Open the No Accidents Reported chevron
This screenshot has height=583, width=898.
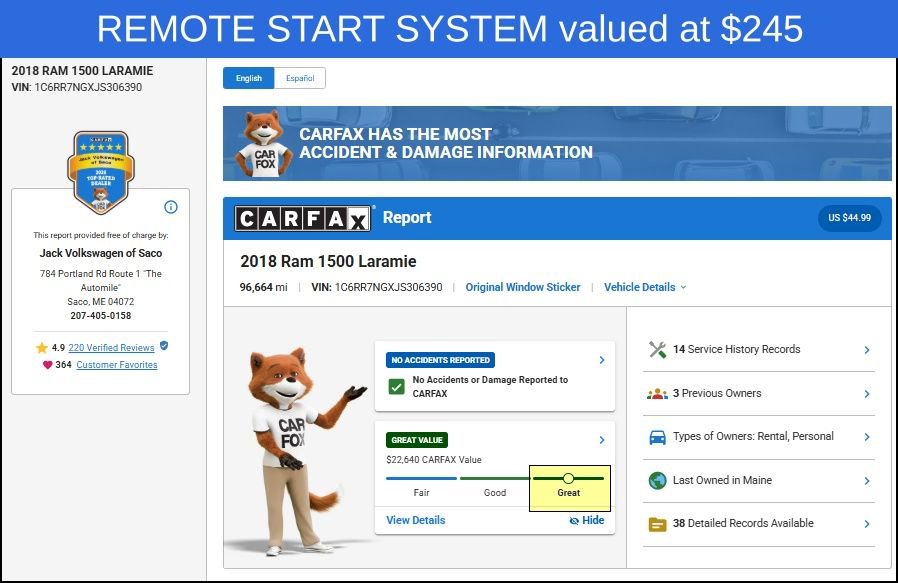(602, 360)
